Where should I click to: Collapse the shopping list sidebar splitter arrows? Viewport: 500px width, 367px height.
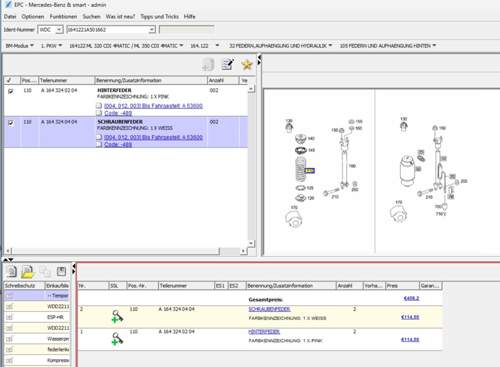click(74, 269)
